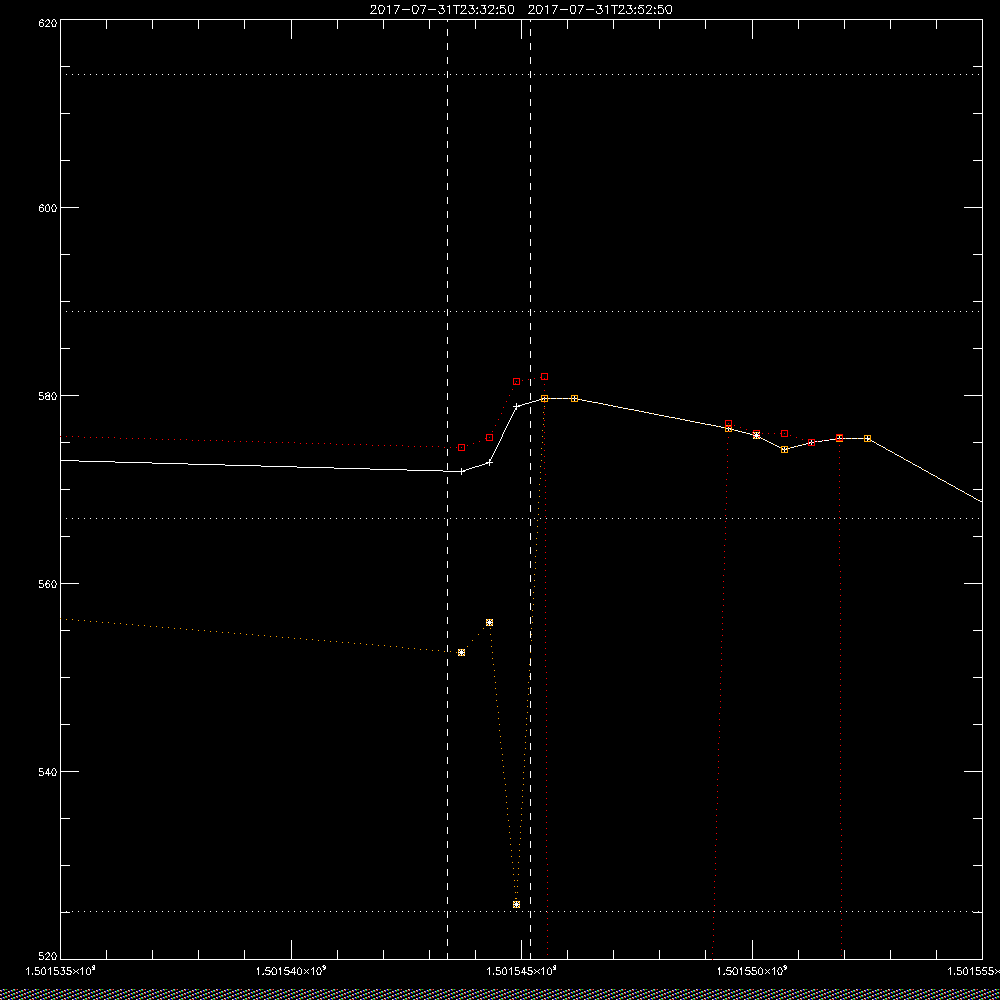Select the red square marker near 581.5
This screenshot has width=1000, height=1000.
click(x=517, y=381)
